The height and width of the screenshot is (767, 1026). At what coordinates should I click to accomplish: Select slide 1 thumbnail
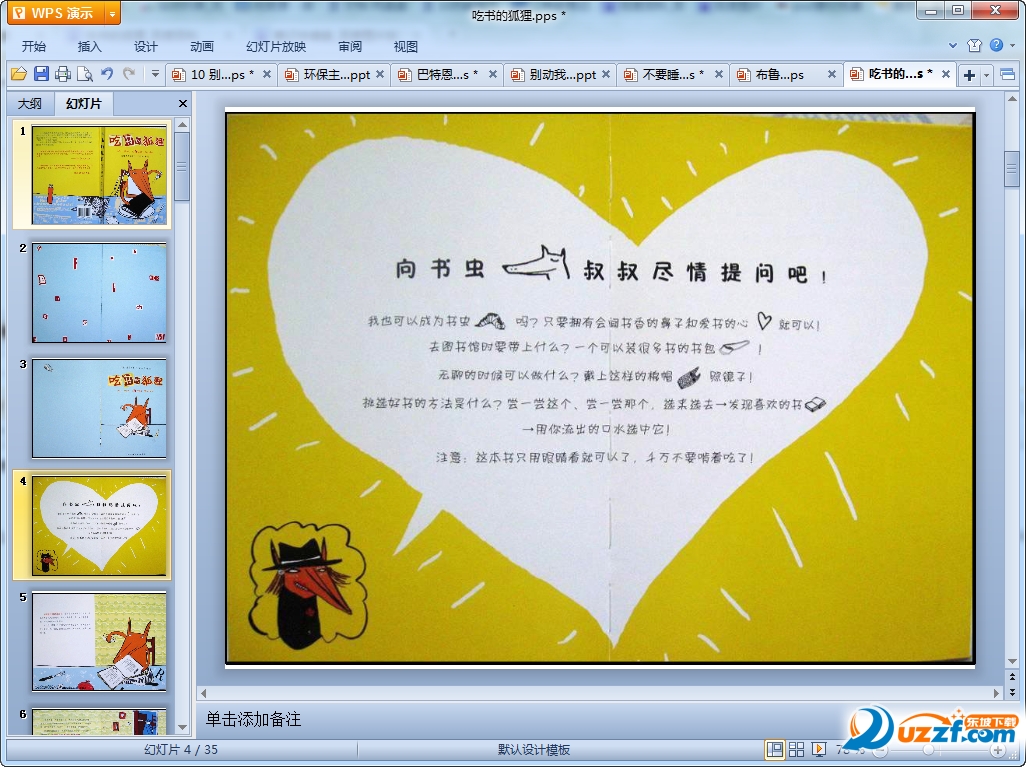[99, 175]
